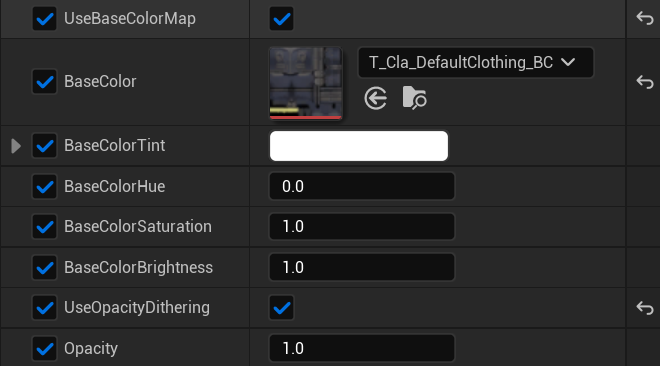
Task: Edit the BaseColorSaturation value field
Action: coord(362,226)
